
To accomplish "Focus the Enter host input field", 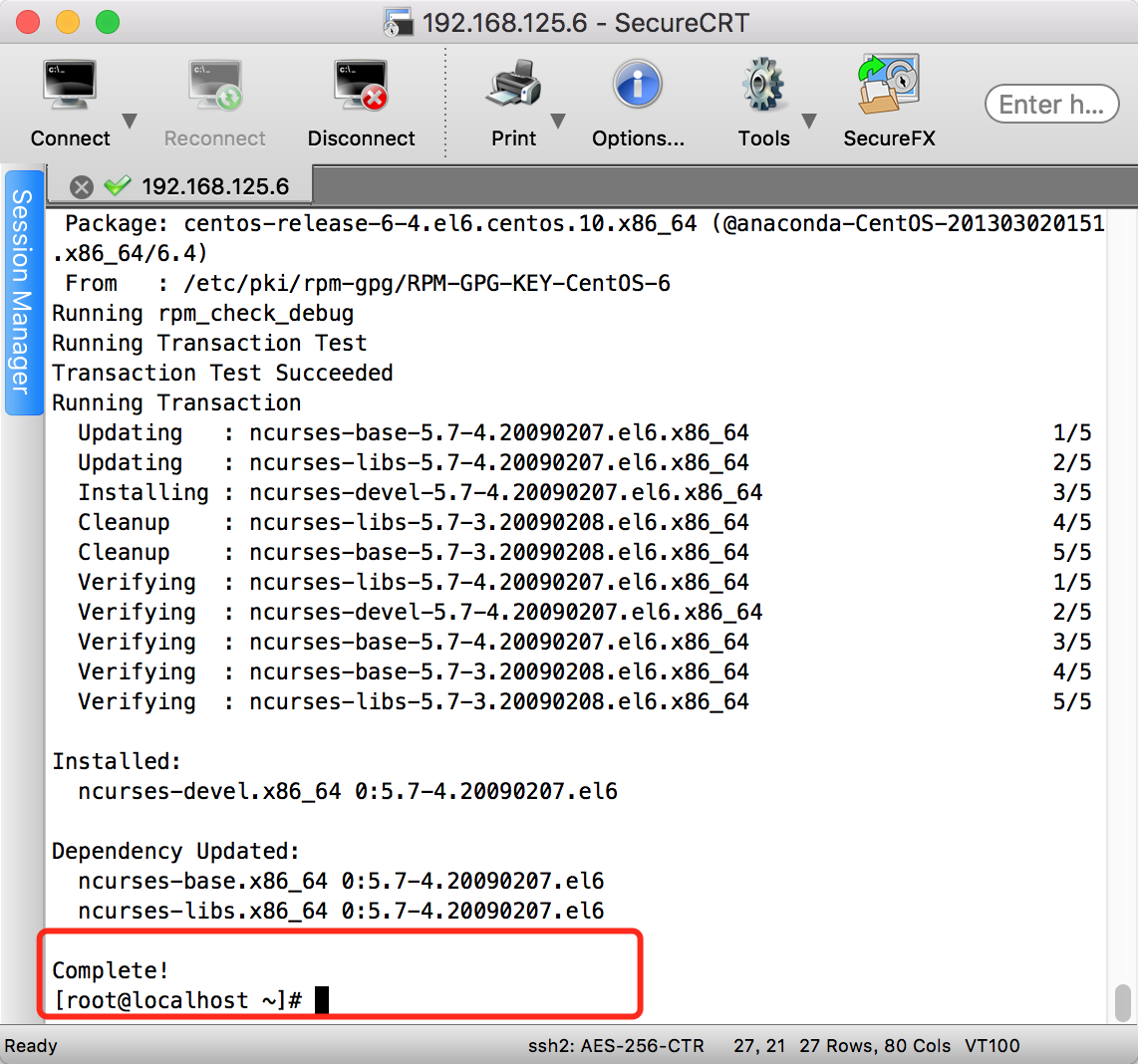I will pos(1051,105).
